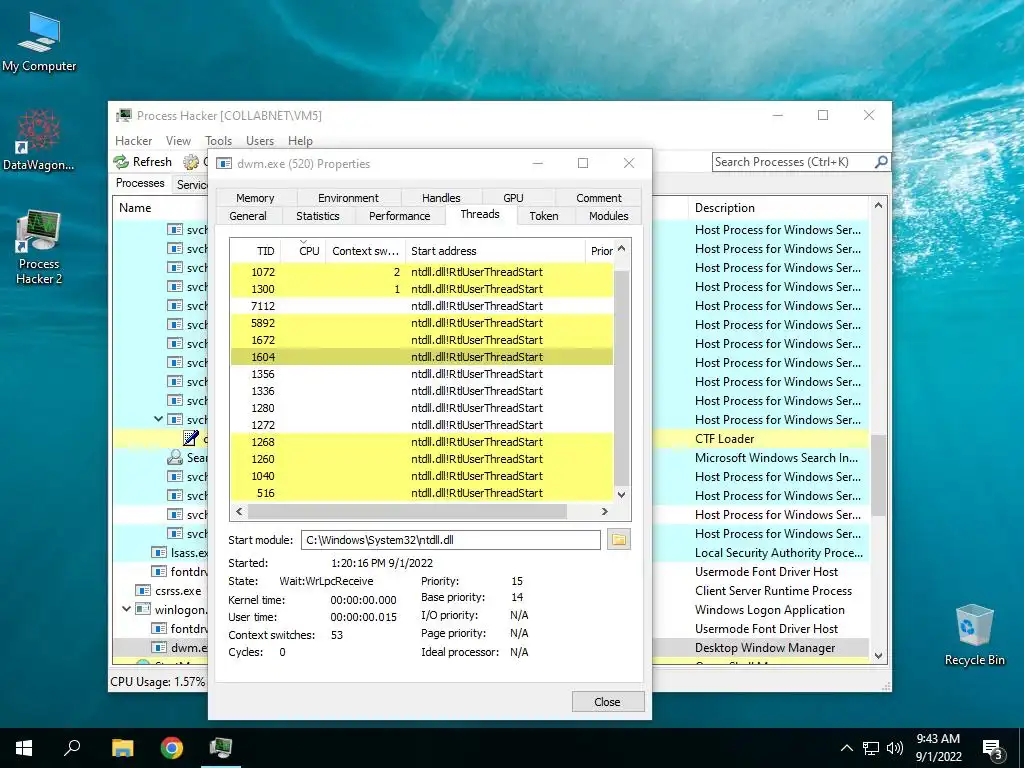
Task: Open the View menu
Action: pyautogui.click(x=178, y=140)
